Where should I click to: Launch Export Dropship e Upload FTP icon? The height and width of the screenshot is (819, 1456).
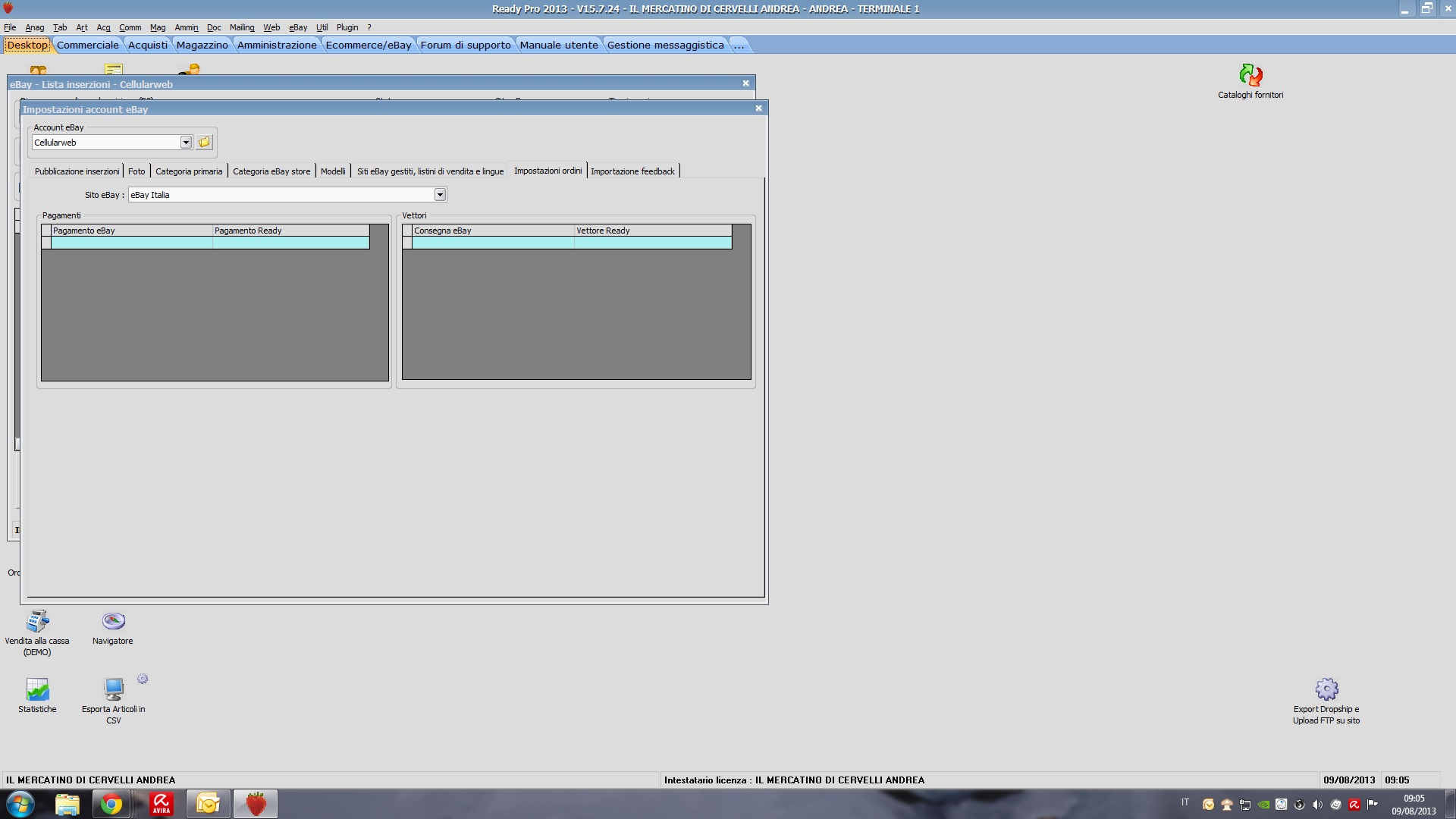point(1326,690)
